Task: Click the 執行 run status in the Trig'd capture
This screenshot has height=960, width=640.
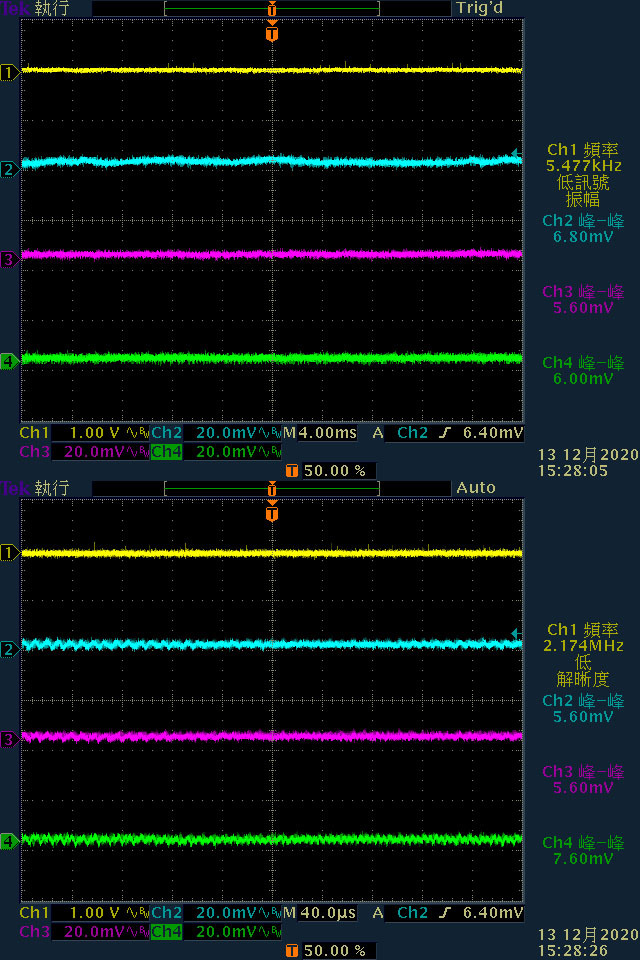Action: 52,9
